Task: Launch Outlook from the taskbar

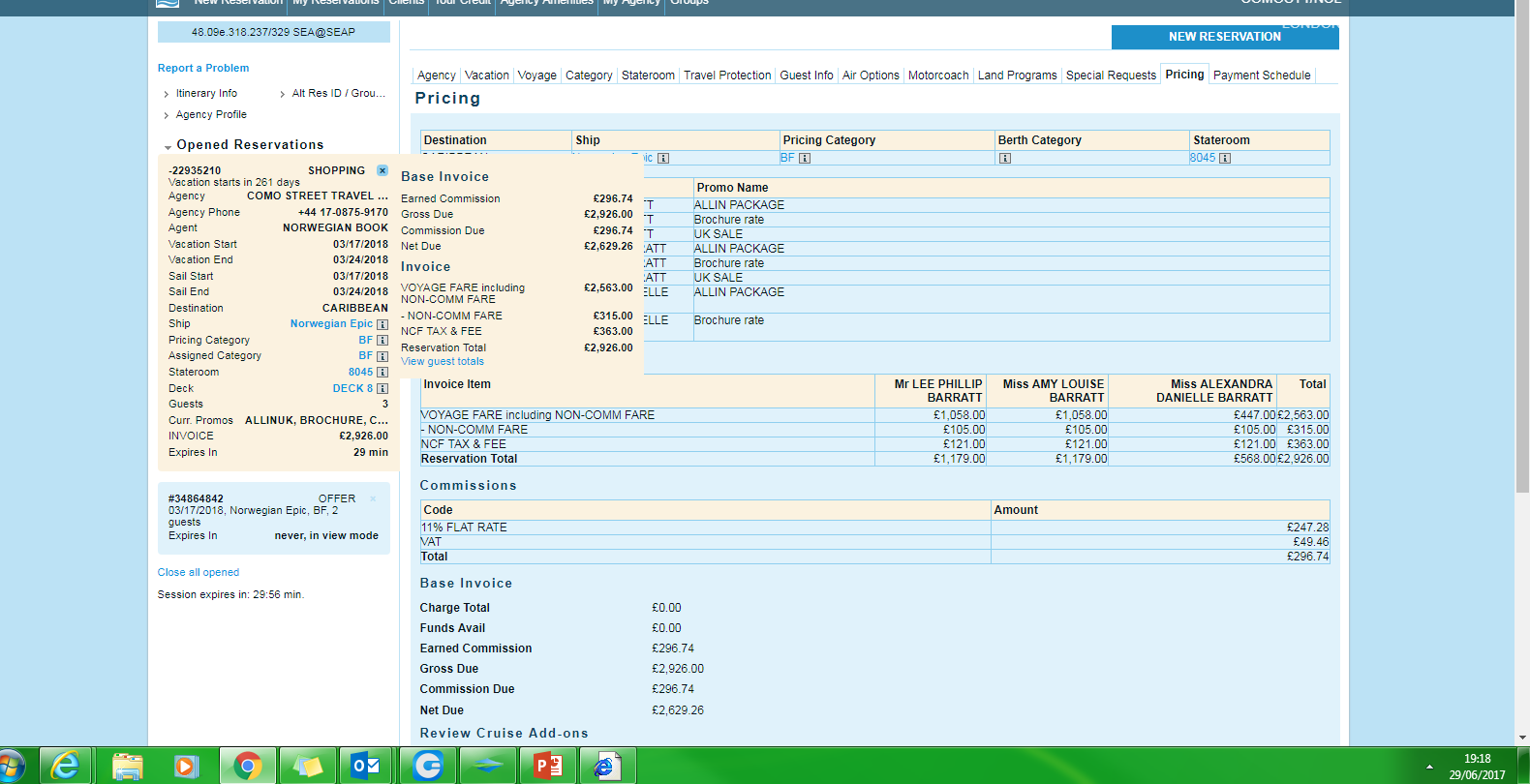Action: pos(366,766)
